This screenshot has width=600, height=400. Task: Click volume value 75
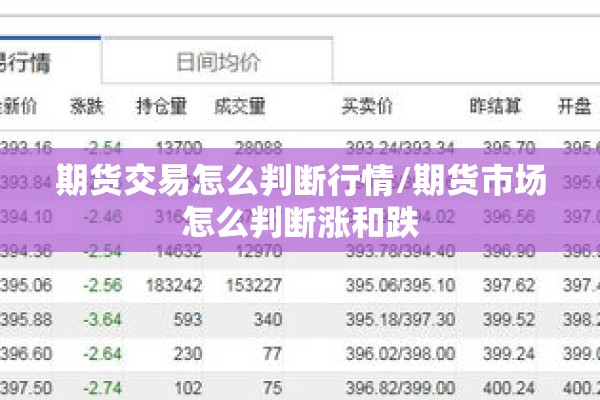click(x=272, y=388)
